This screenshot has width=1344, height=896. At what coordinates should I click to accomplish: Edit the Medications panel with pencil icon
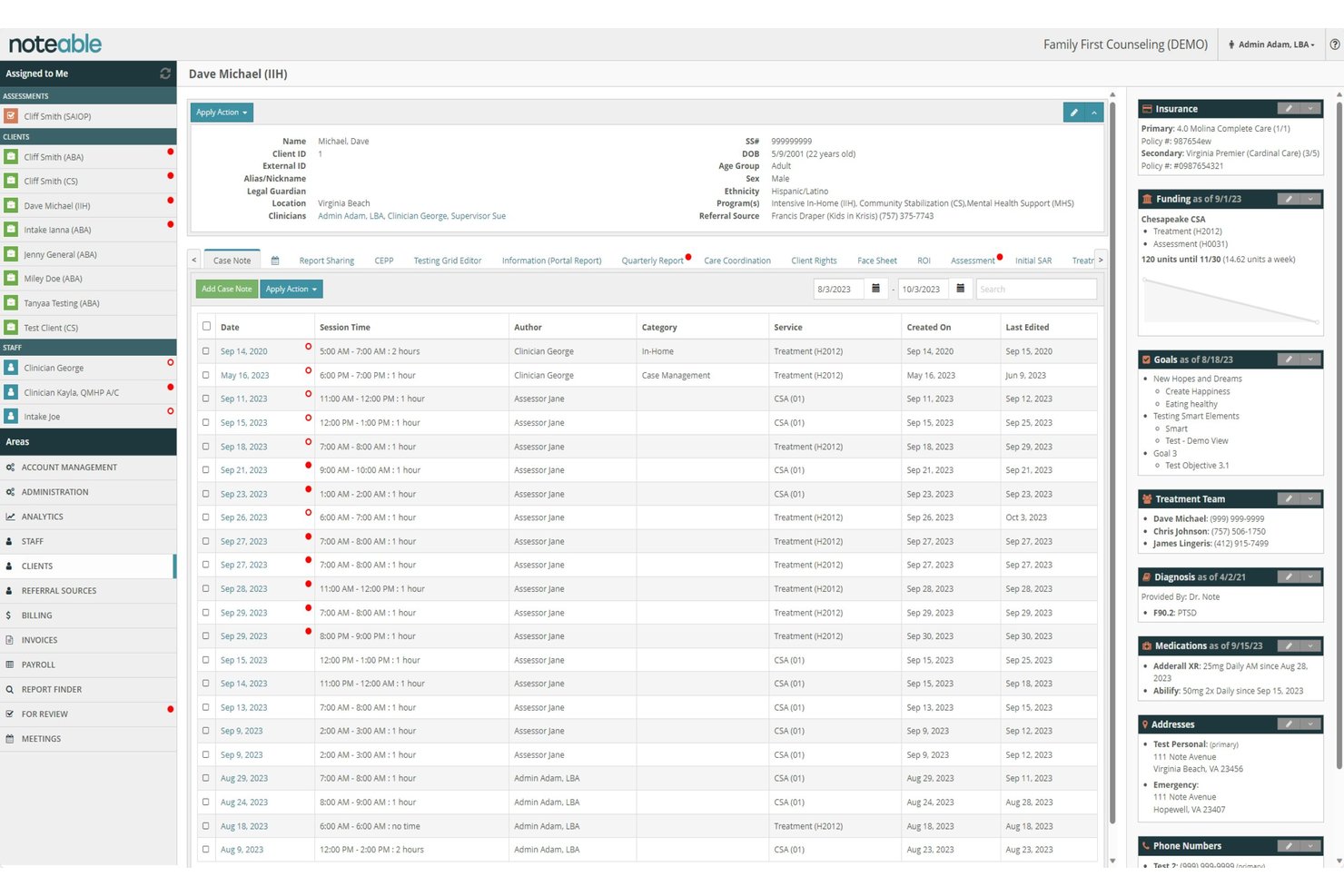point(1288,646)
